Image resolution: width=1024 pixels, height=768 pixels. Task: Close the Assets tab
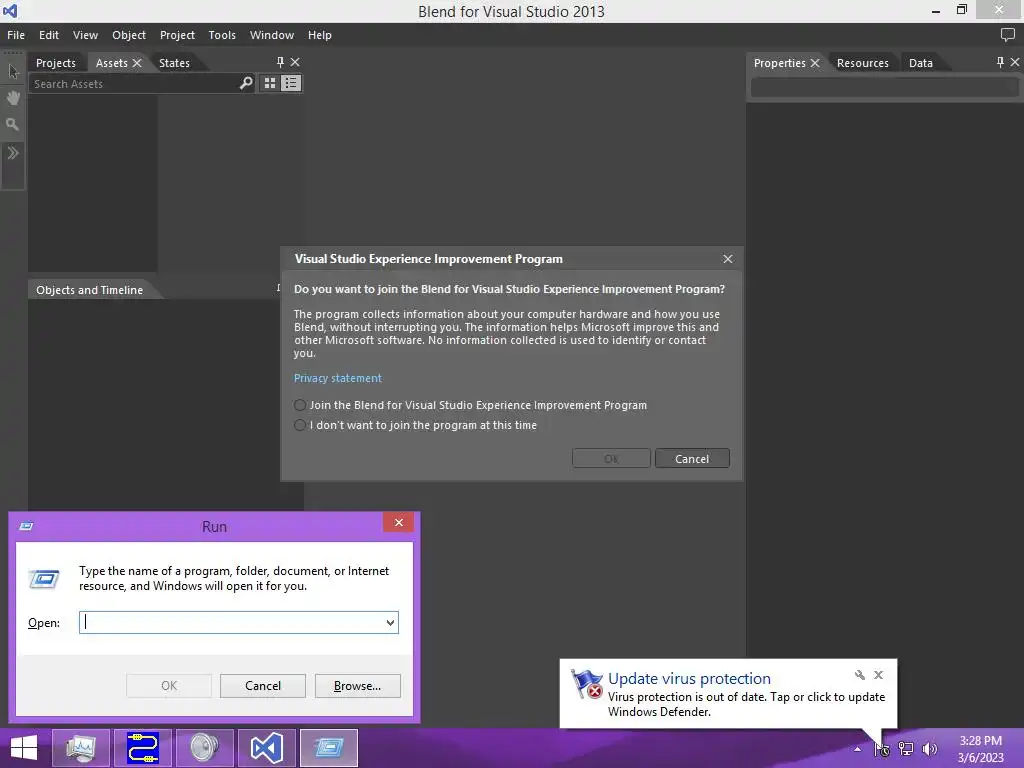click(136, 63)
